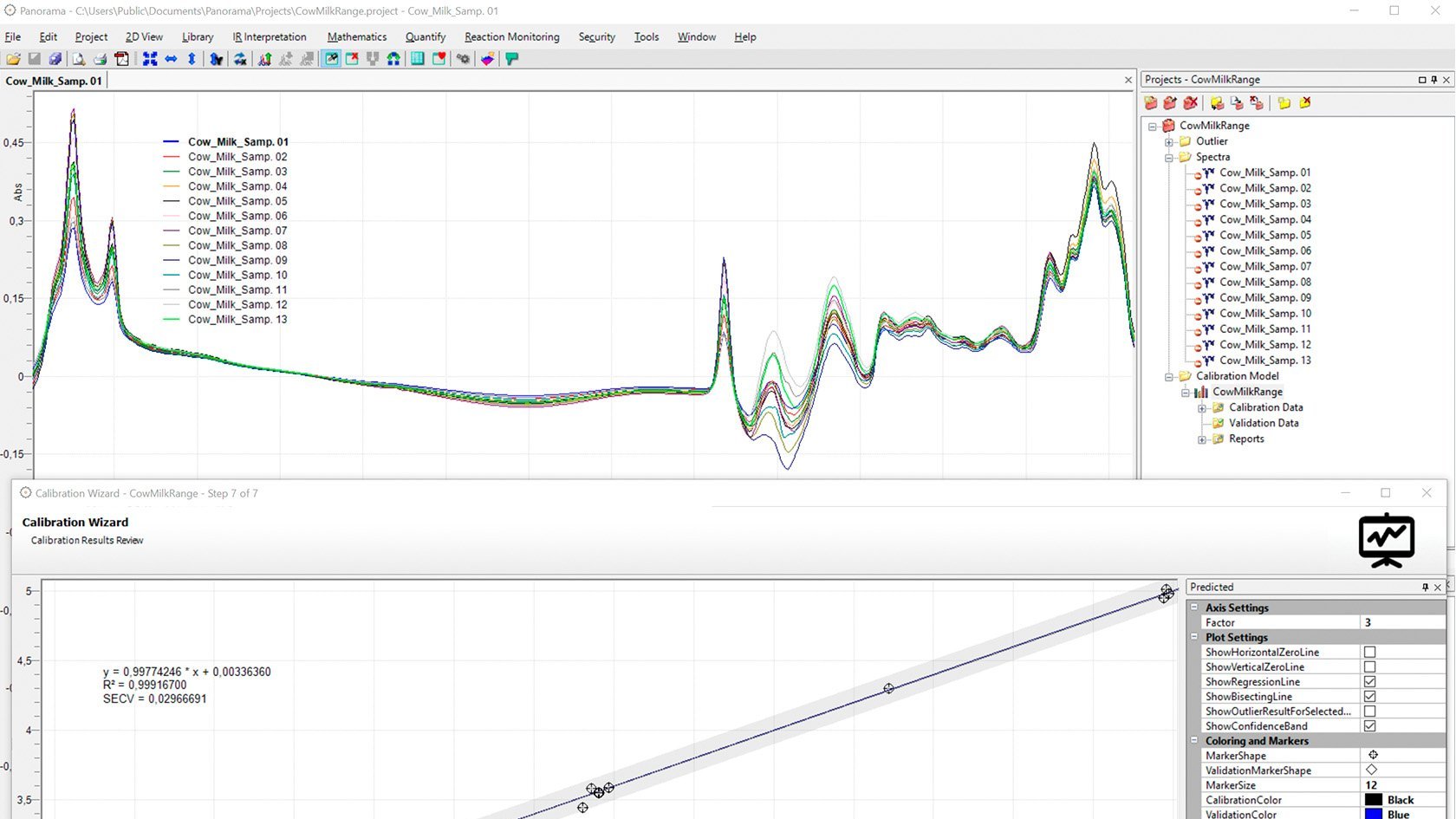Expand the Calibration Data folder
Image resolution: width=1456 pixels, height=819 pixels.
pos(1202,407)
